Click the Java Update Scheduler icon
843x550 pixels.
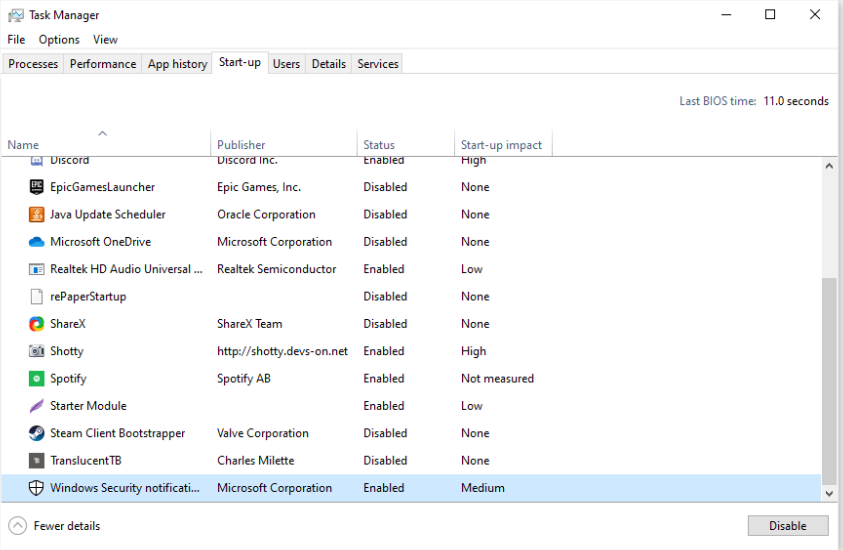36,215
